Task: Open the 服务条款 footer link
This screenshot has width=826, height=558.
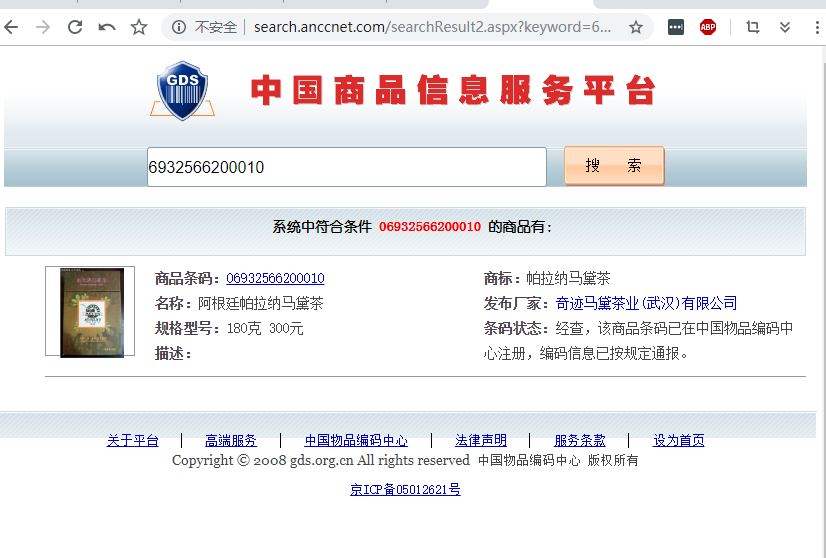Action: click(x=579, y=440)
